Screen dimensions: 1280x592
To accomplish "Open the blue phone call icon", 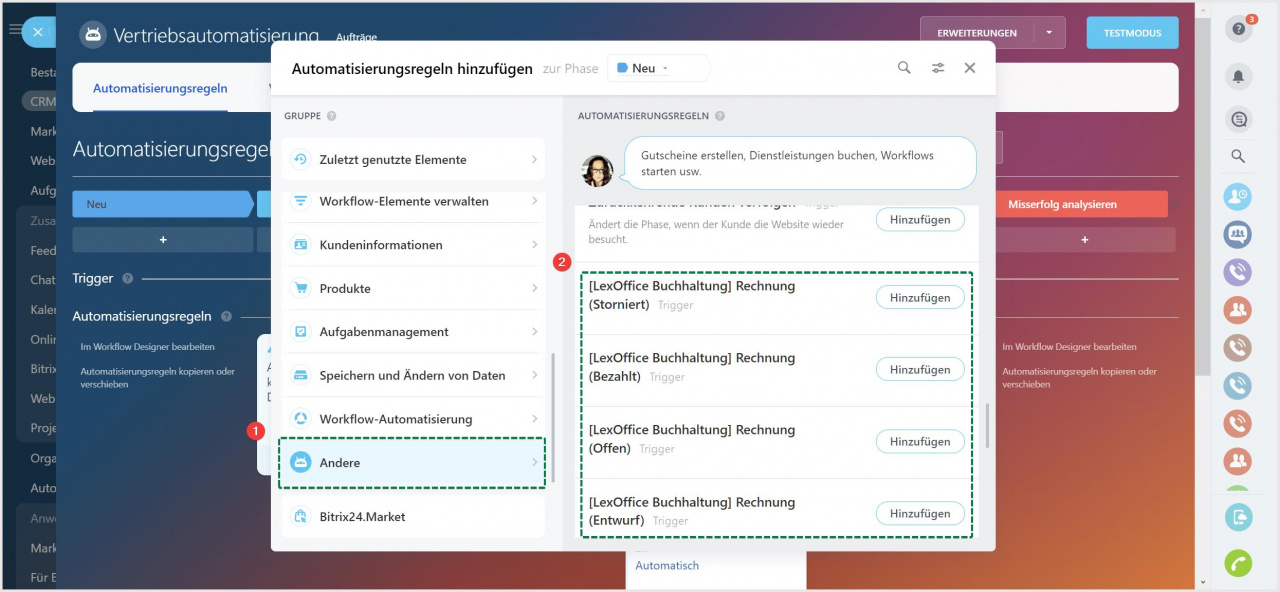I will tap(1238, 385).
